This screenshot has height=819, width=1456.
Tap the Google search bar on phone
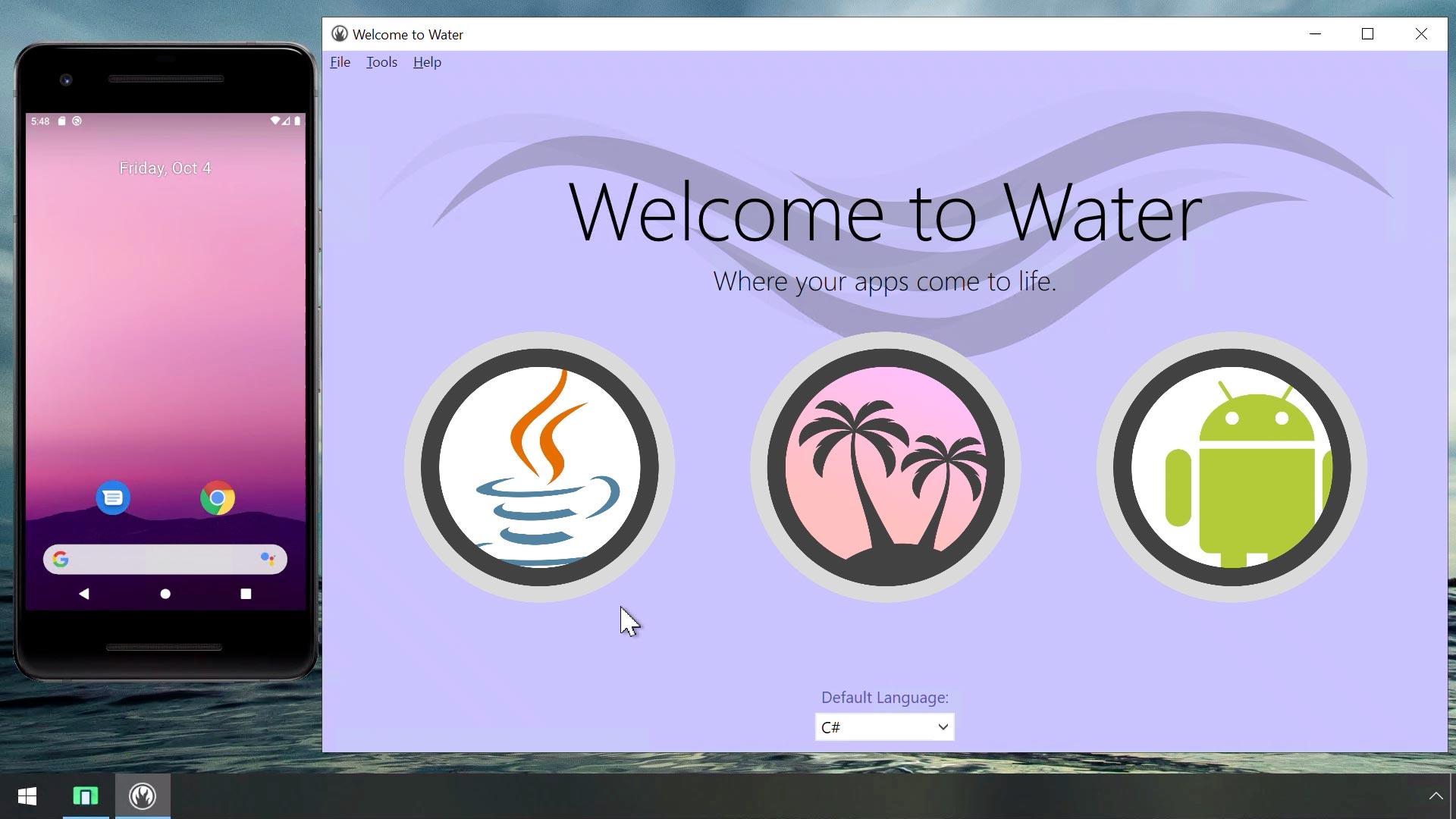pyautogui.click(x=165, y=560)
